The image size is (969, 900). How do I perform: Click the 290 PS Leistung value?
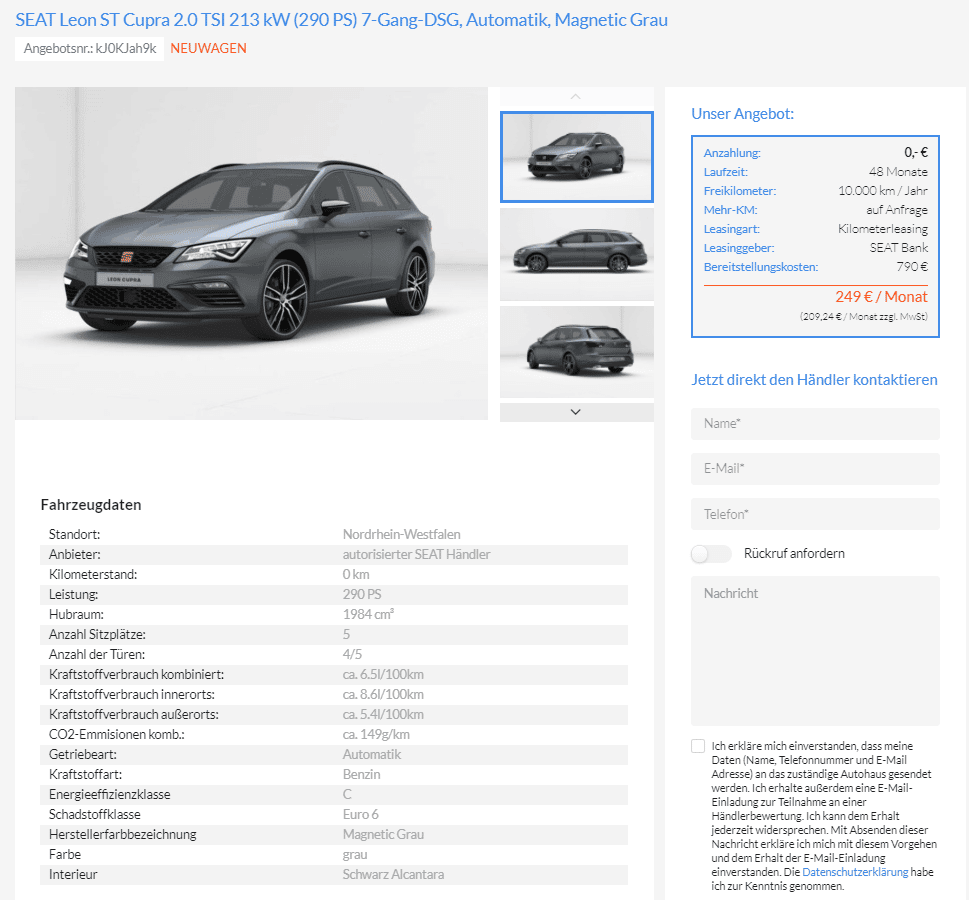coord(362,595)
